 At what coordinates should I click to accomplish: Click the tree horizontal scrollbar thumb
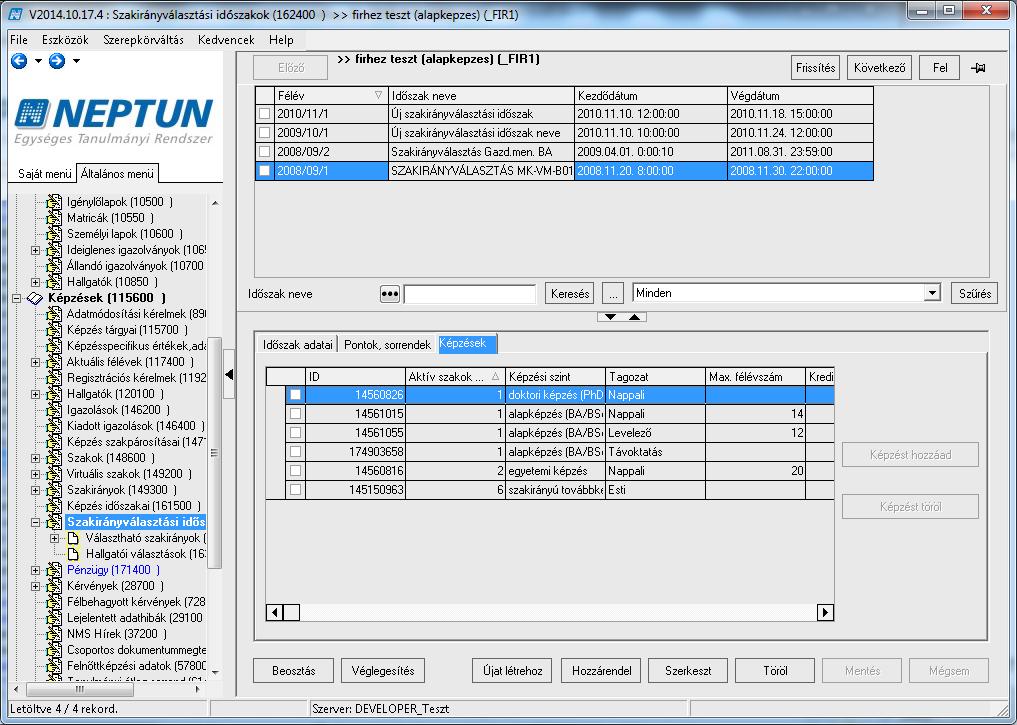tap(80, 689)
